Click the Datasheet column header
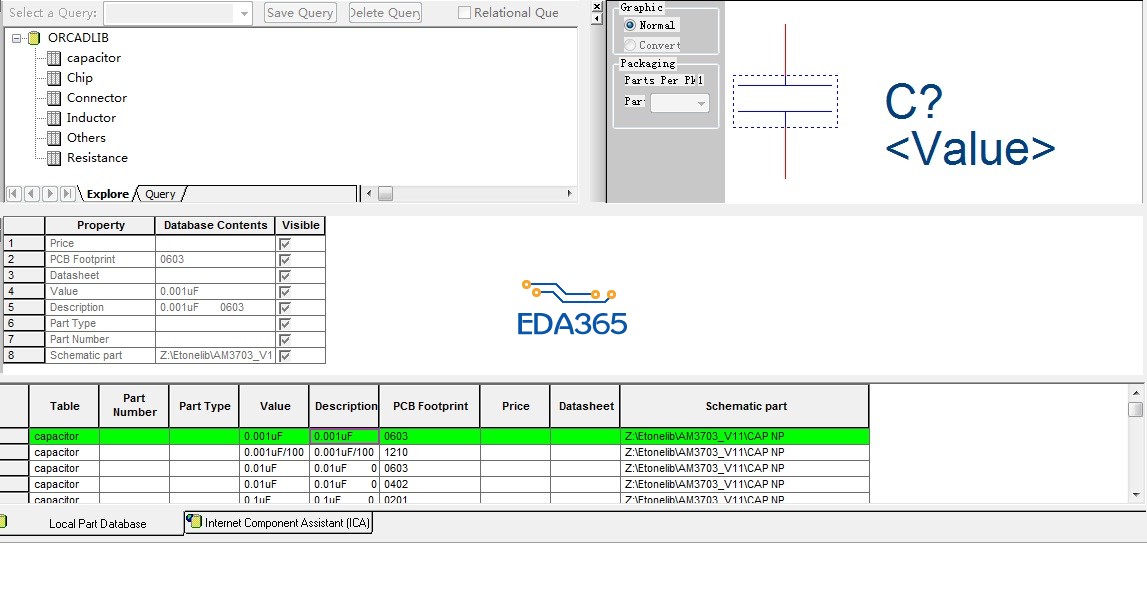The image size is (1147, 614). [585, 406]
